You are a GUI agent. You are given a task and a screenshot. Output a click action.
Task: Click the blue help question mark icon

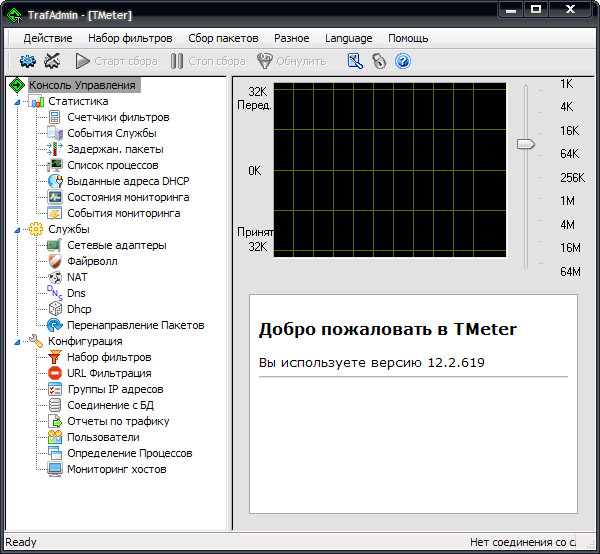click(403, 61)
